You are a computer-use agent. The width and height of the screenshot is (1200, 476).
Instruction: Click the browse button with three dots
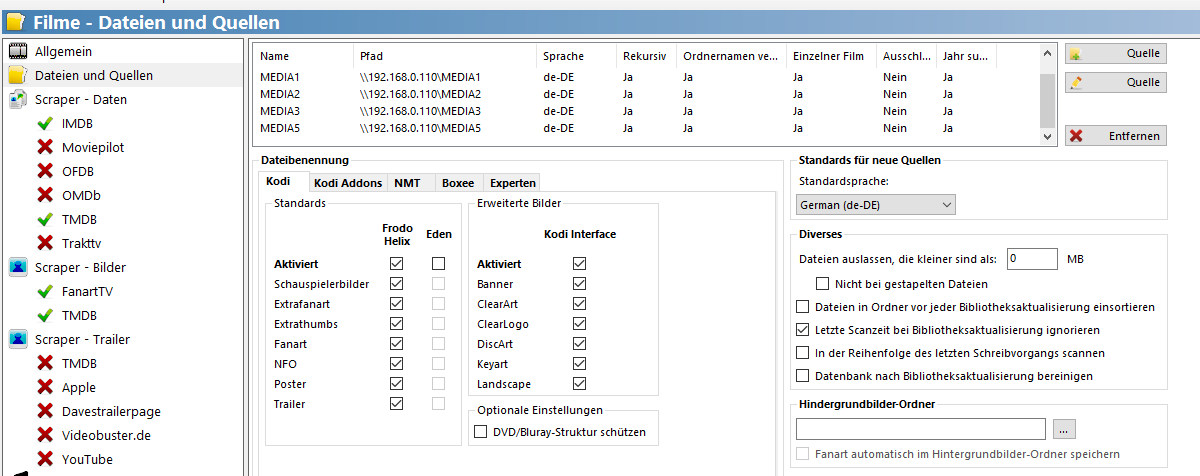point(1064,429)
